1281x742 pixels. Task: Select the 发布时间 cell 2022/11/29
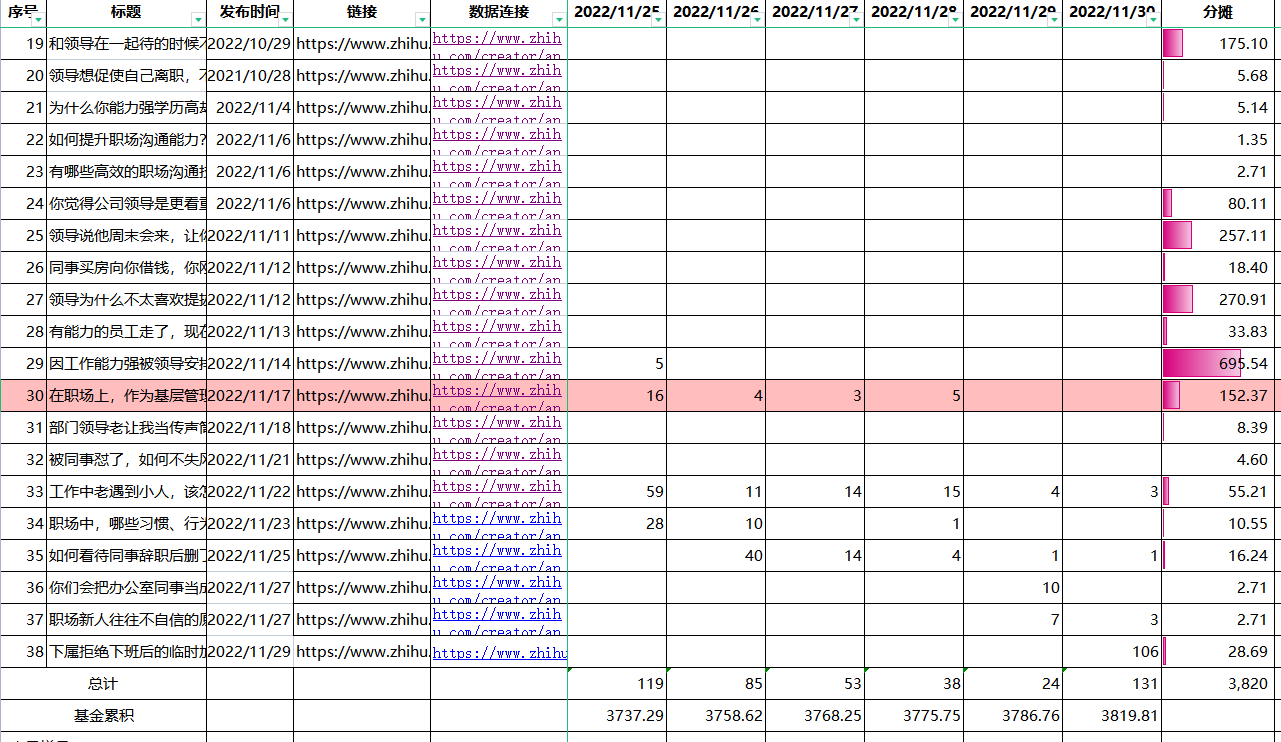(x=250, y=652)
